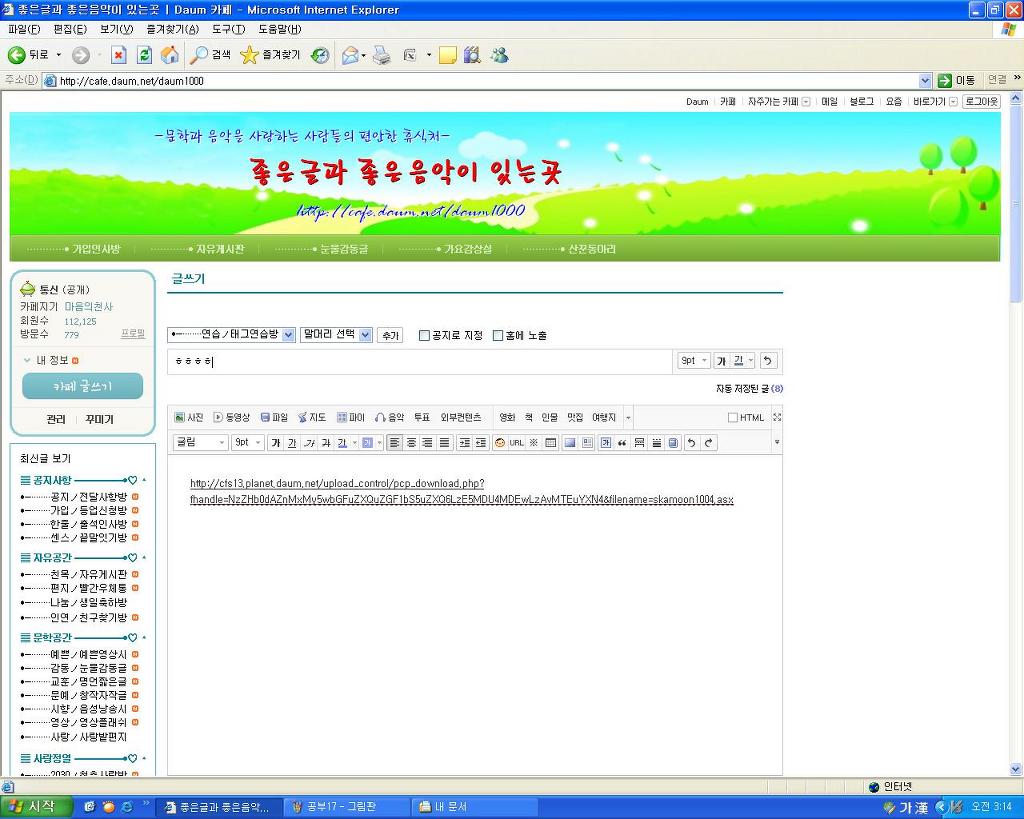The height and width of the screenshot is (819, 1024).
Task: Open 공지／전달사항방 board link
Action: pyautogui.click(x=88, y=497)
